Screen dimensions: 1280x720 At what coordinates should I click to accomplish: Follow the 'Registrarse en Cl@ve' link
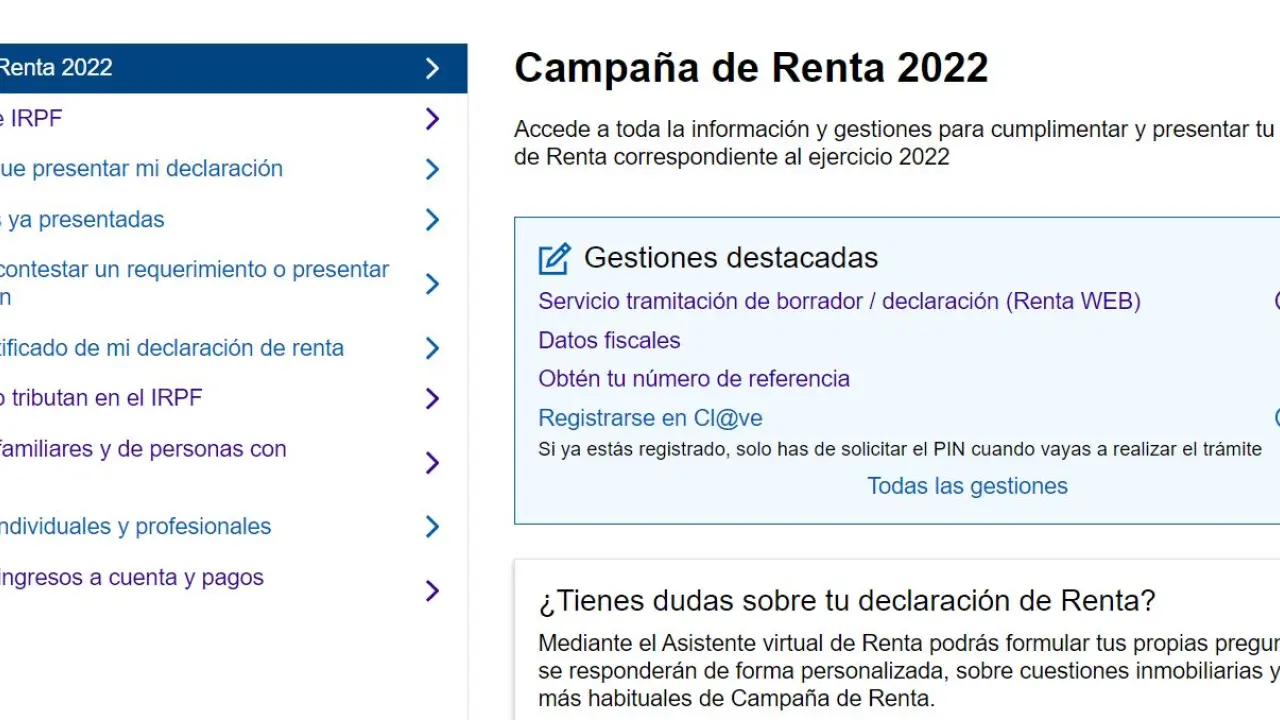click(x=650, y=418)
